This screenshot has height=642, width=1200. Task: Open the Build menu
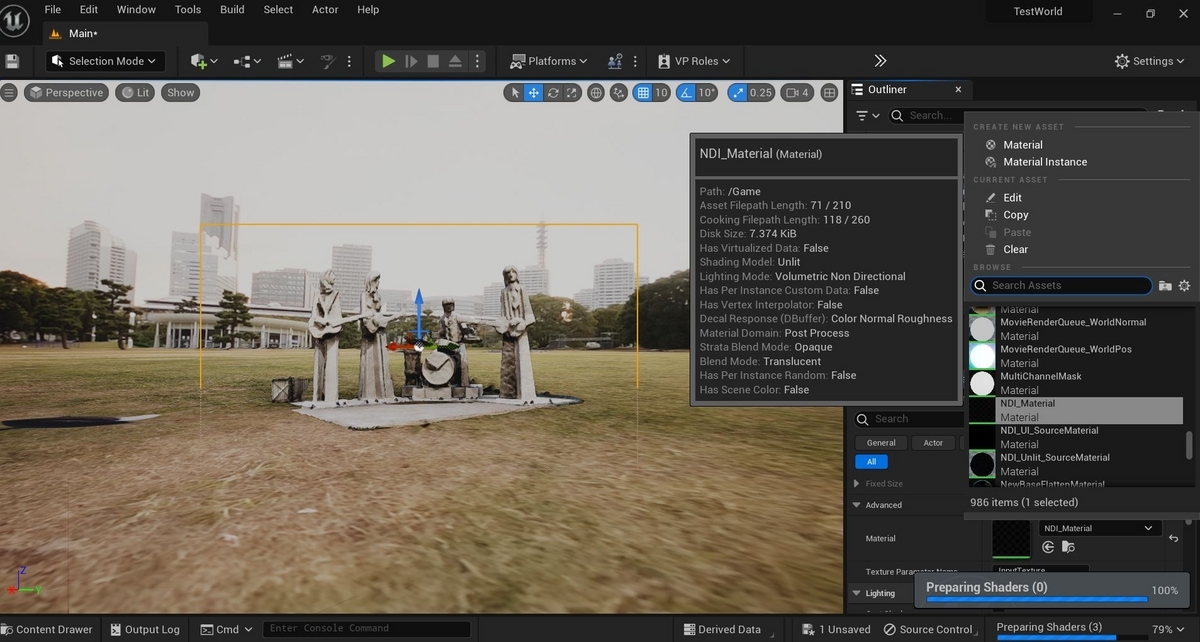(232, 9)
